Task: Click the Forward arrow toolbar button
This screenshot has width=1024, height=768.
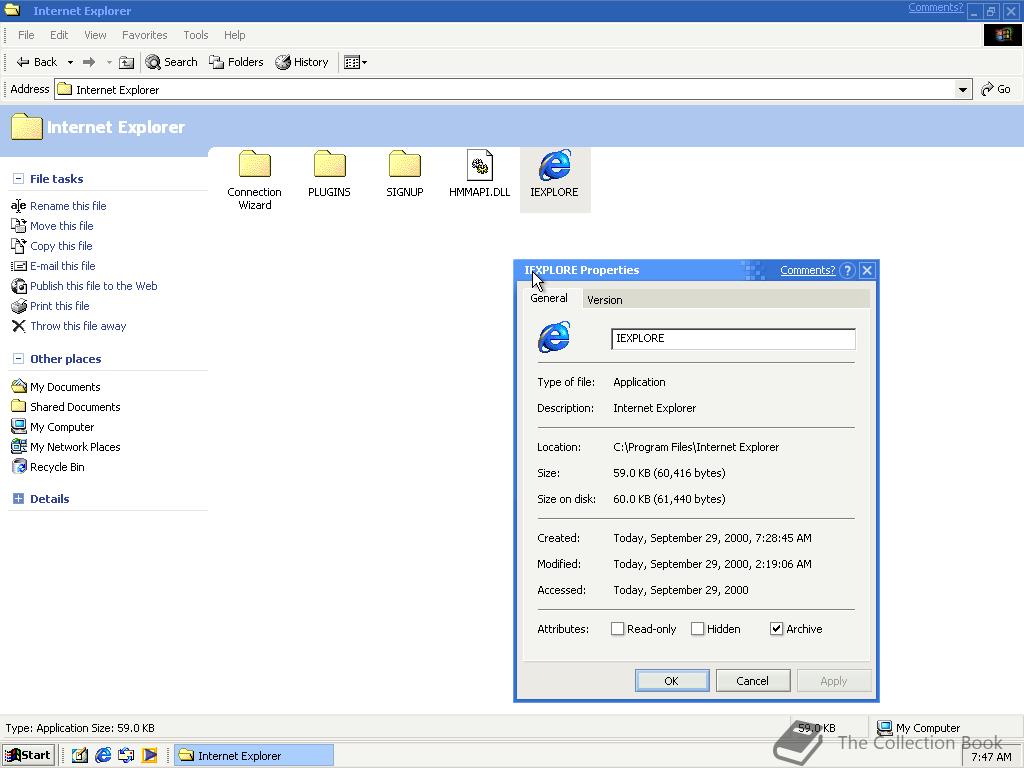Action: 89,62
